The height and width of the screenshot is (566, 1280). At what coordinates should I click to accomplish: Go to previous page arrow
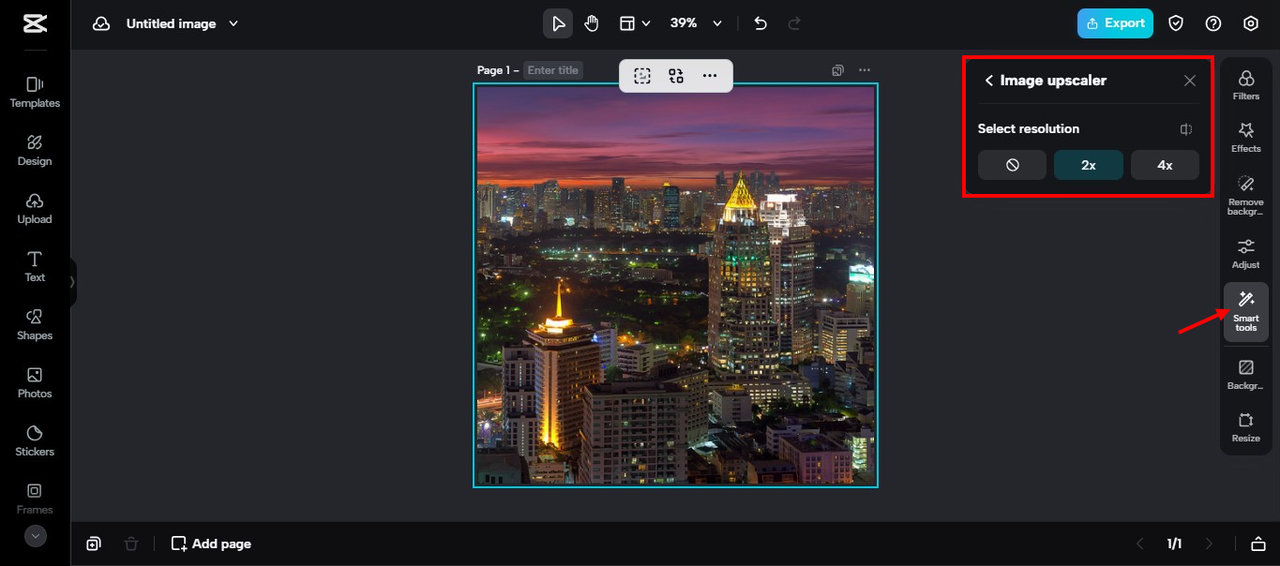(x=1140, y=544)
